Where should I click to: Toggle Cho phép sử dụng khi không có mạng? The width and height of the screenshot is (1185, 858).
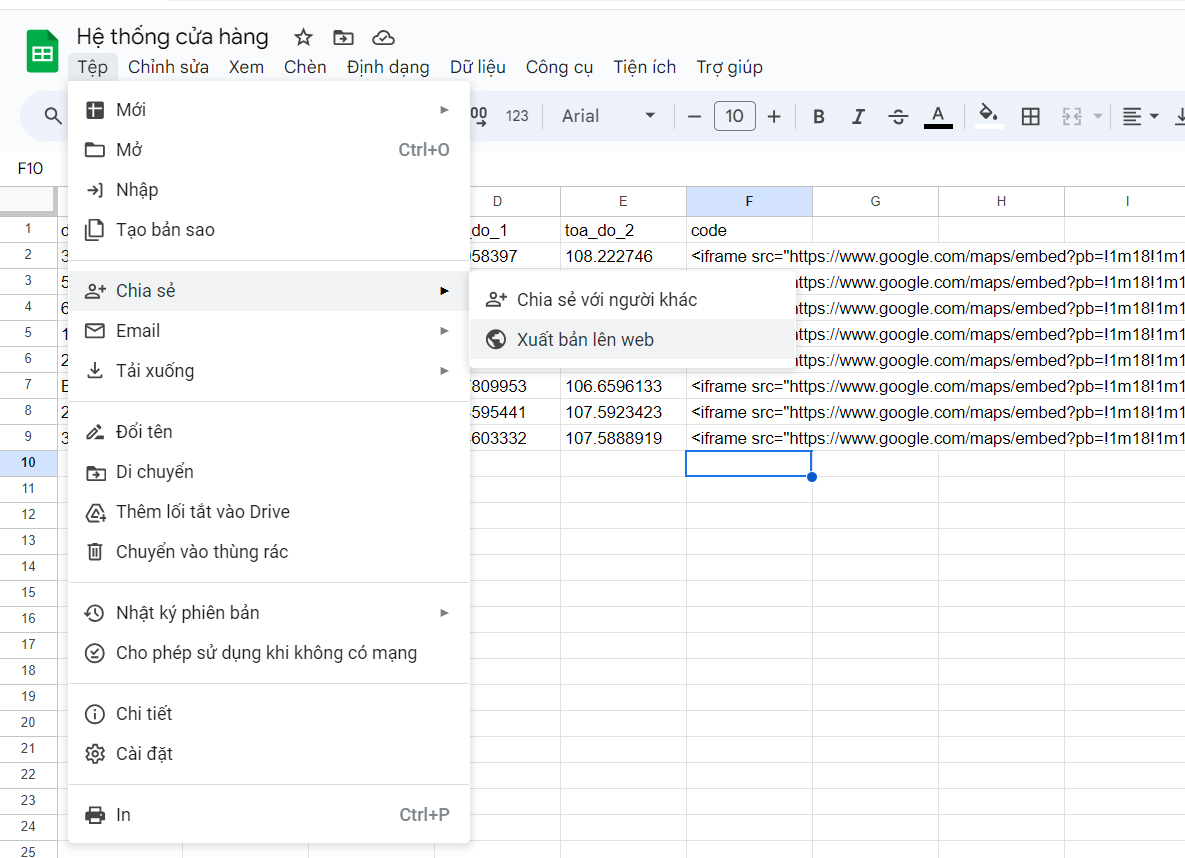click(268, 652)
